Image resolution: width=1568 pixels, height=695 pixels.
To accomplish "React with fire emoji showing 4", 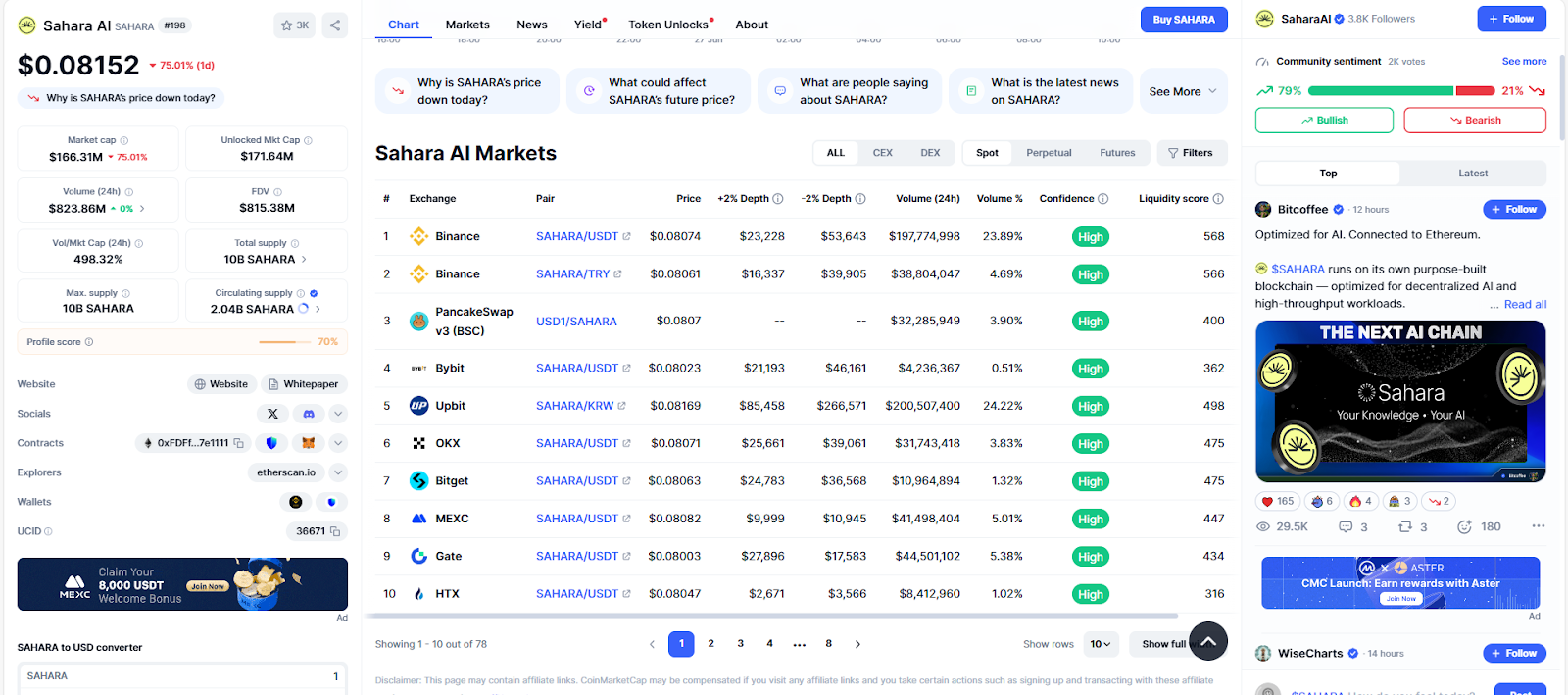I will [1360, 501].
